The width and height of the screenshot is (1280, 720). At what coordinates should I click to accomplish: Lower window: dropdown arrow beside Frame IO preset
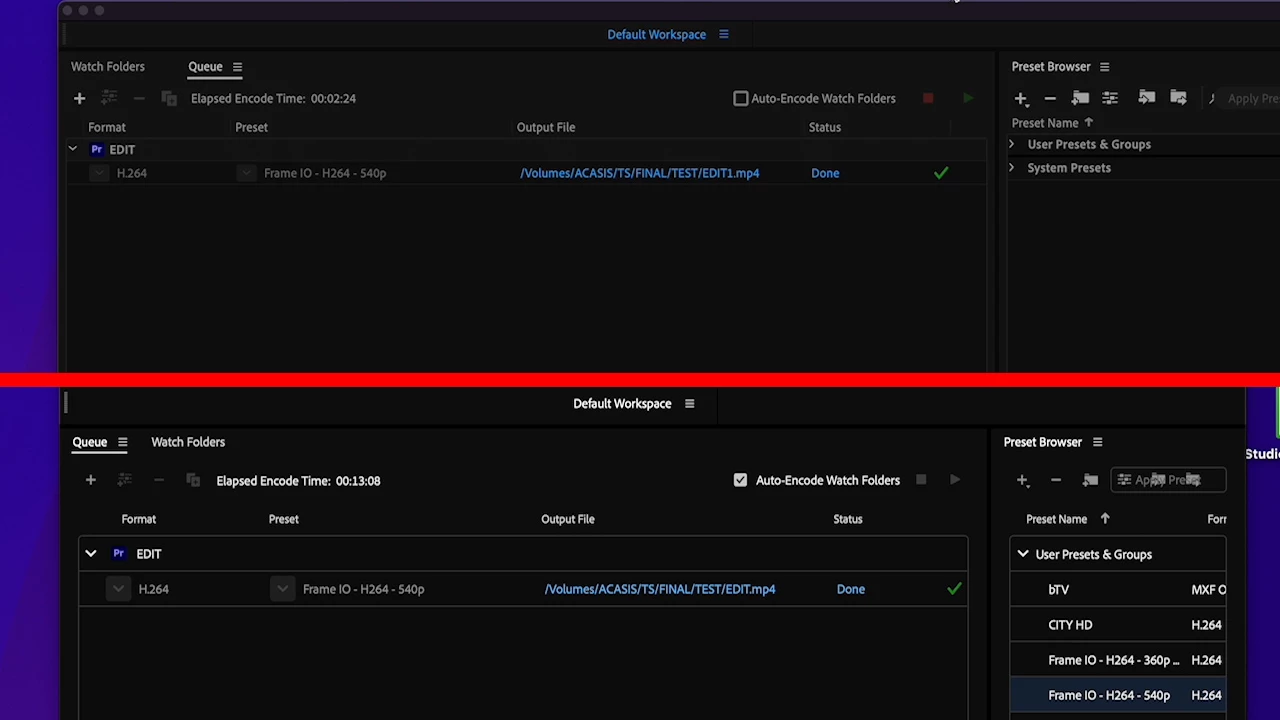click(x=283, y=589)
